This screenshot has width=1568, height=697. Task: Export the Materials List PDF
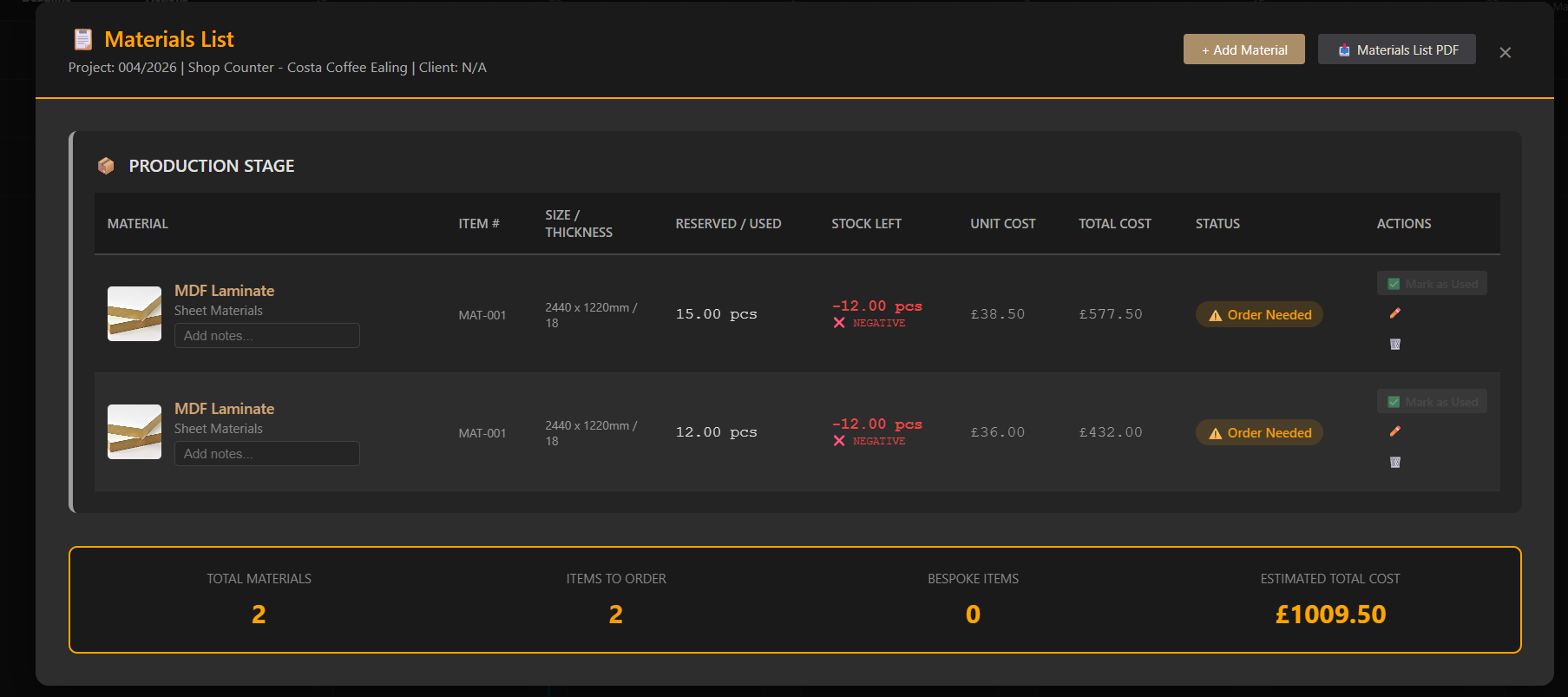(x=1396, y=50)
